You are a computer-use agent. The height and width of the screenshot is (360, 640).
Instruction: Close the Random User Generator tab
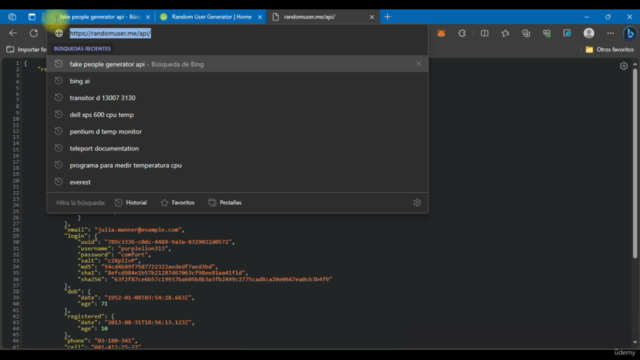pyautogui.click(x=260, y=17)
